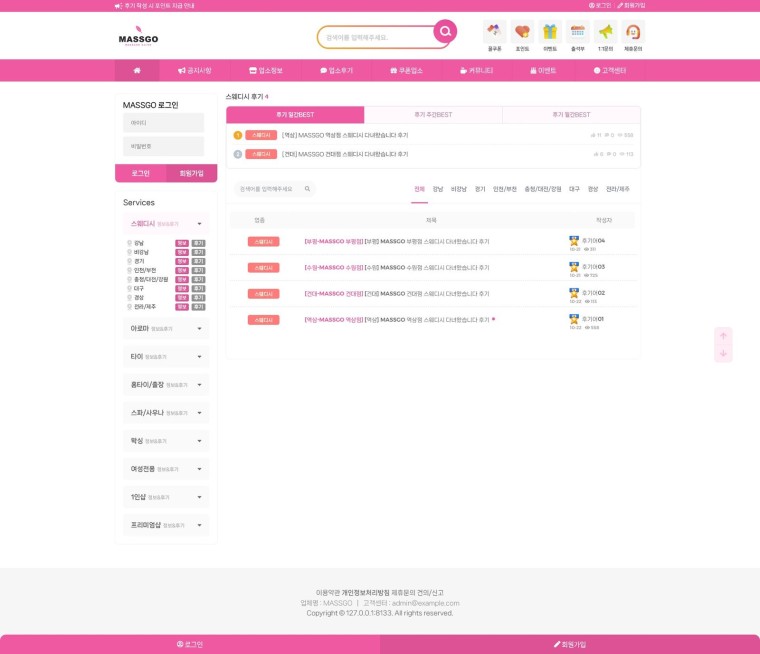Click the scroll-to-bottom arrow on the right edge
The height and width of the screenshot is (654, 760).
click(723, 353)
